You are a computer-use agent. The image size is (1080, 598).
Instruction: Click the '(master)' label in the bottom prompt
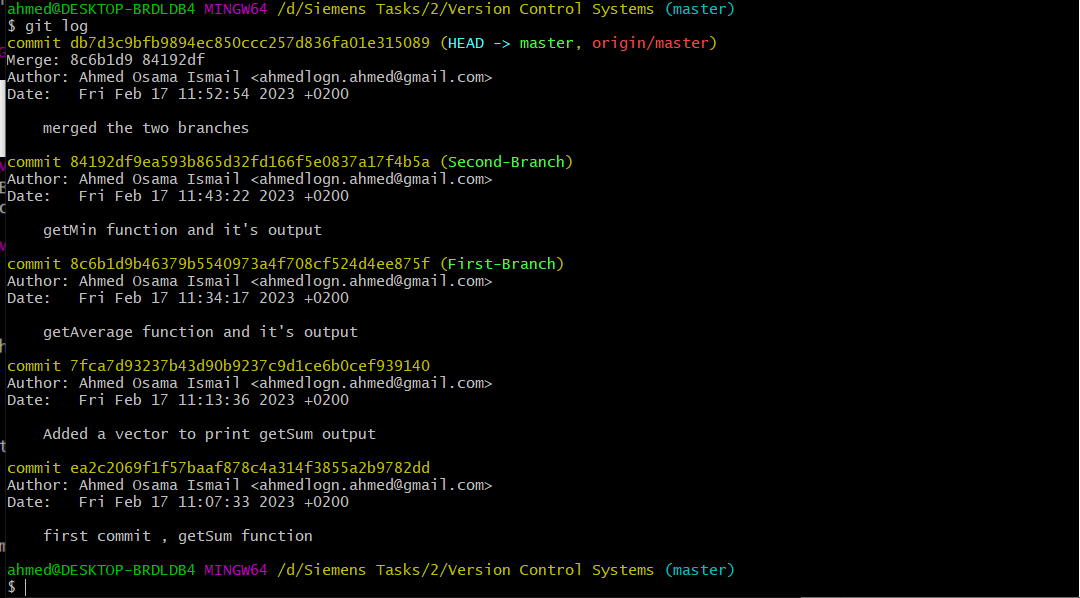(x=700, y=570)
